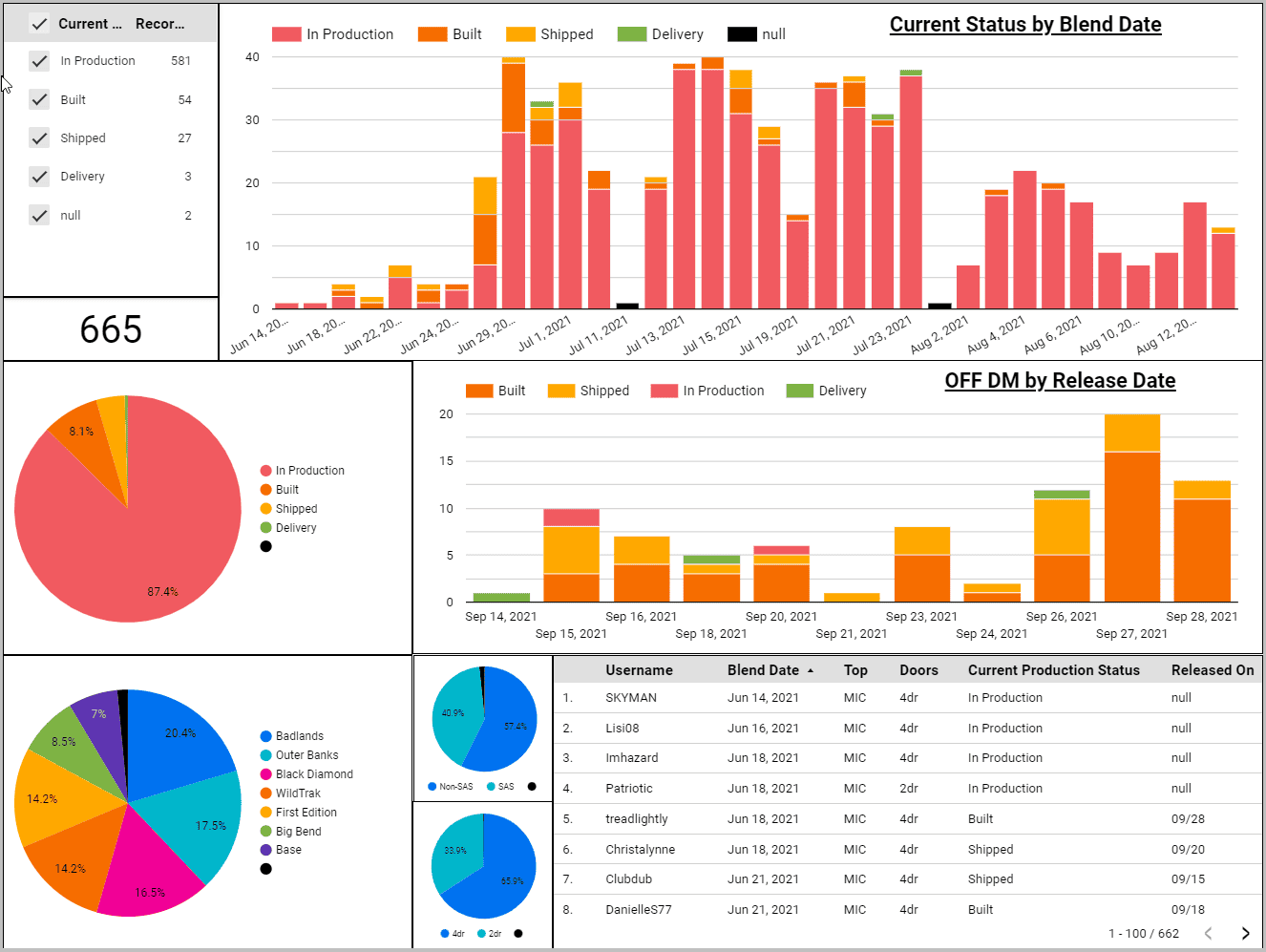Click Non-SAS dot in small pie legend
The width and height of the screenshot is (1266, 952).
(x=433, y=787)
